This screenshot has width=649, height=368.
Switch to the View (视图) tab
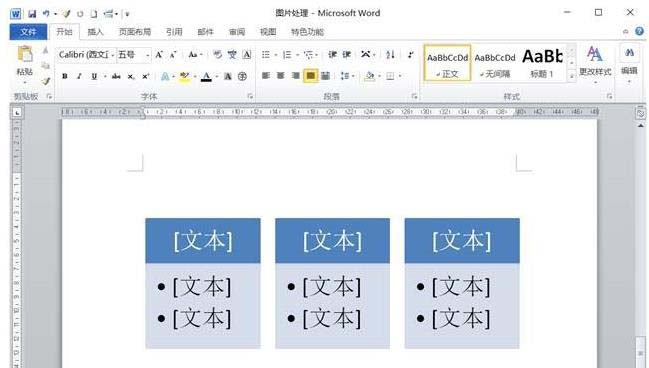click(x=268, y=32)
